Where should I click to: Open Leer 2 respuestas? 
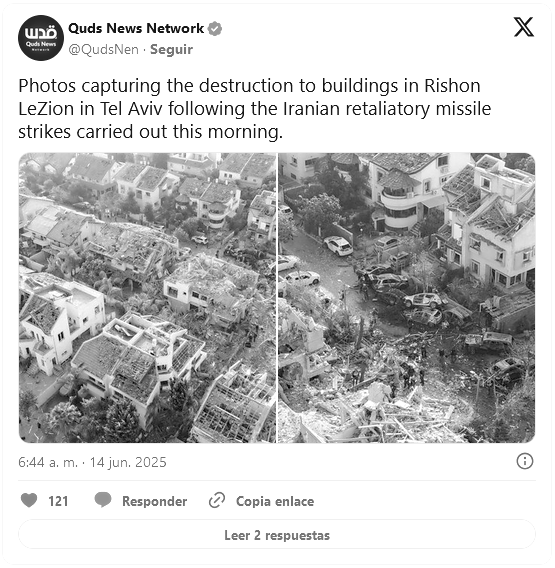coord(277,535)
